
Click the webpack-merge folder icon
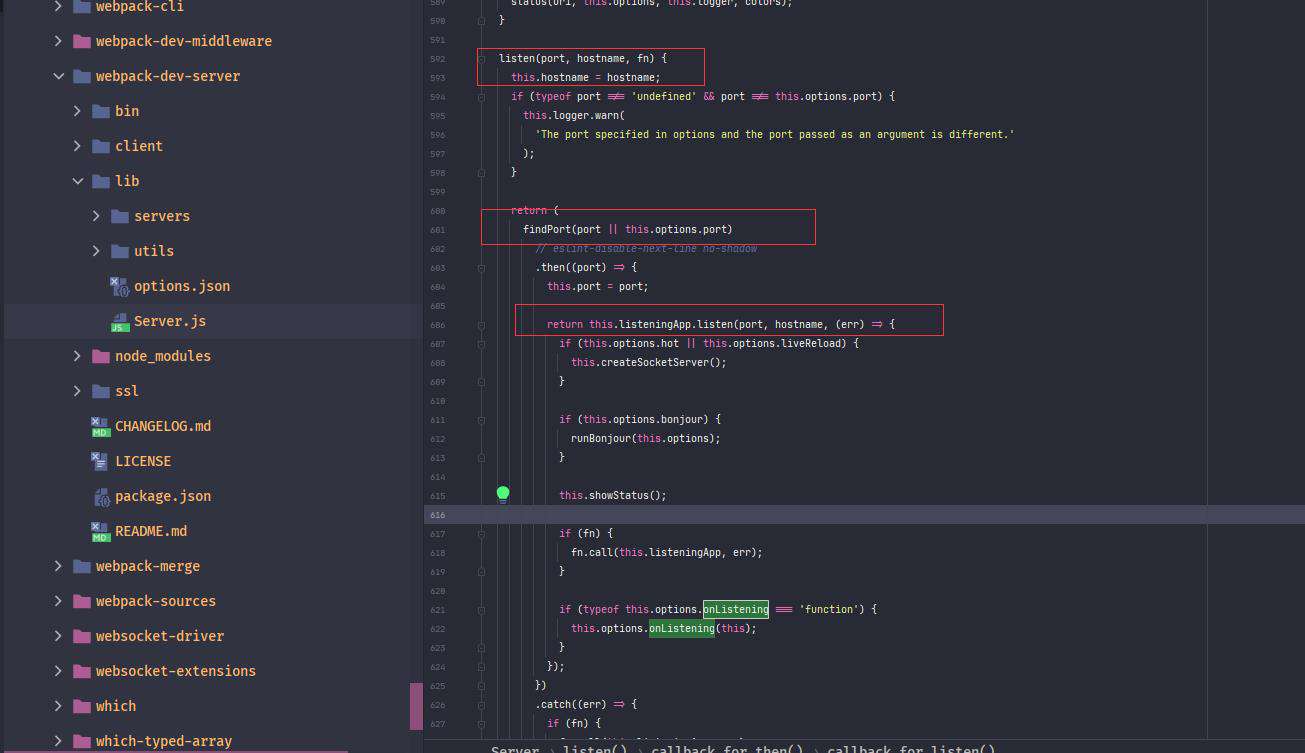(81, 566)
